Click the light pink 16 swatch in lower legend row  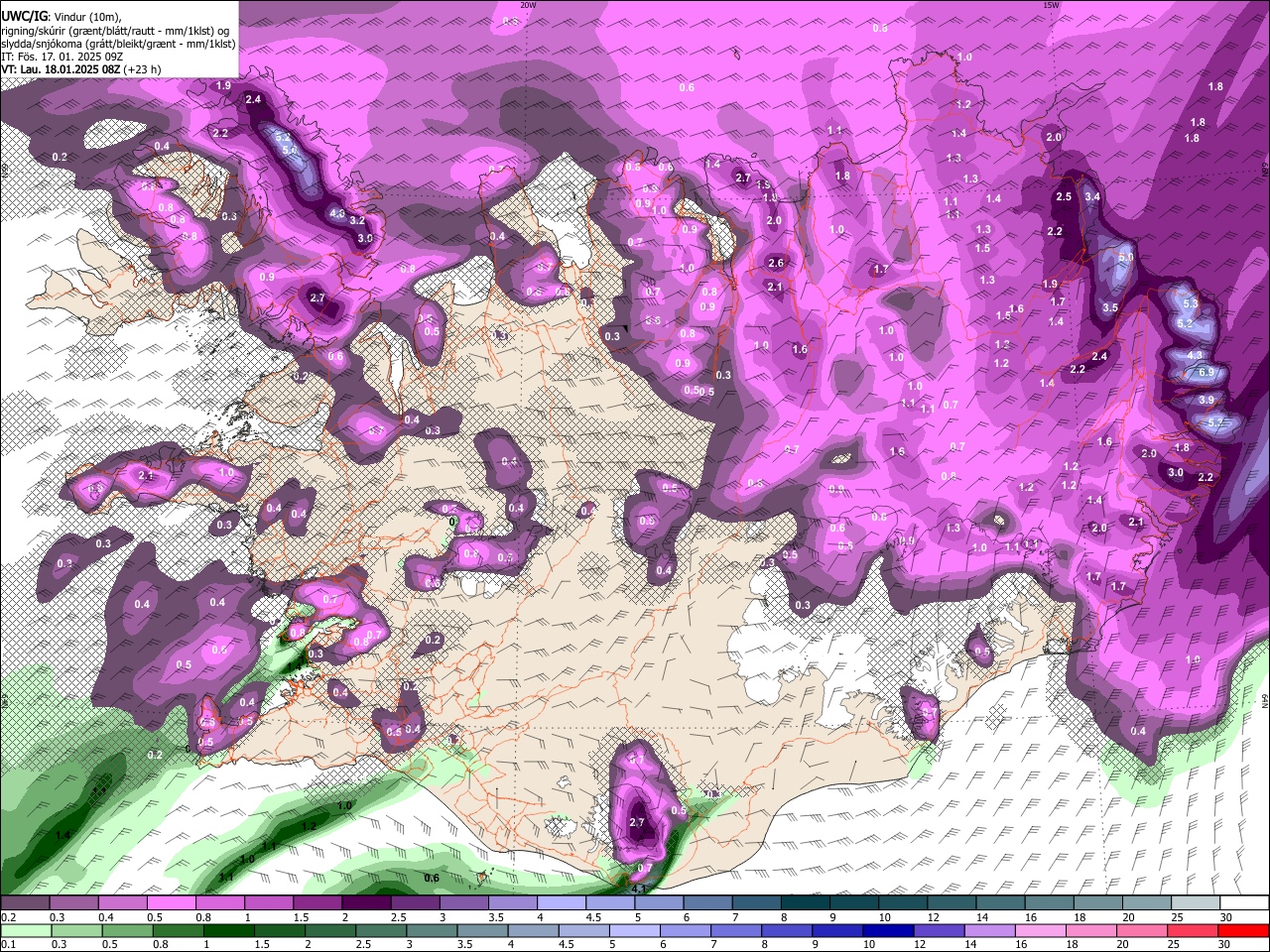coord(1040,931)
